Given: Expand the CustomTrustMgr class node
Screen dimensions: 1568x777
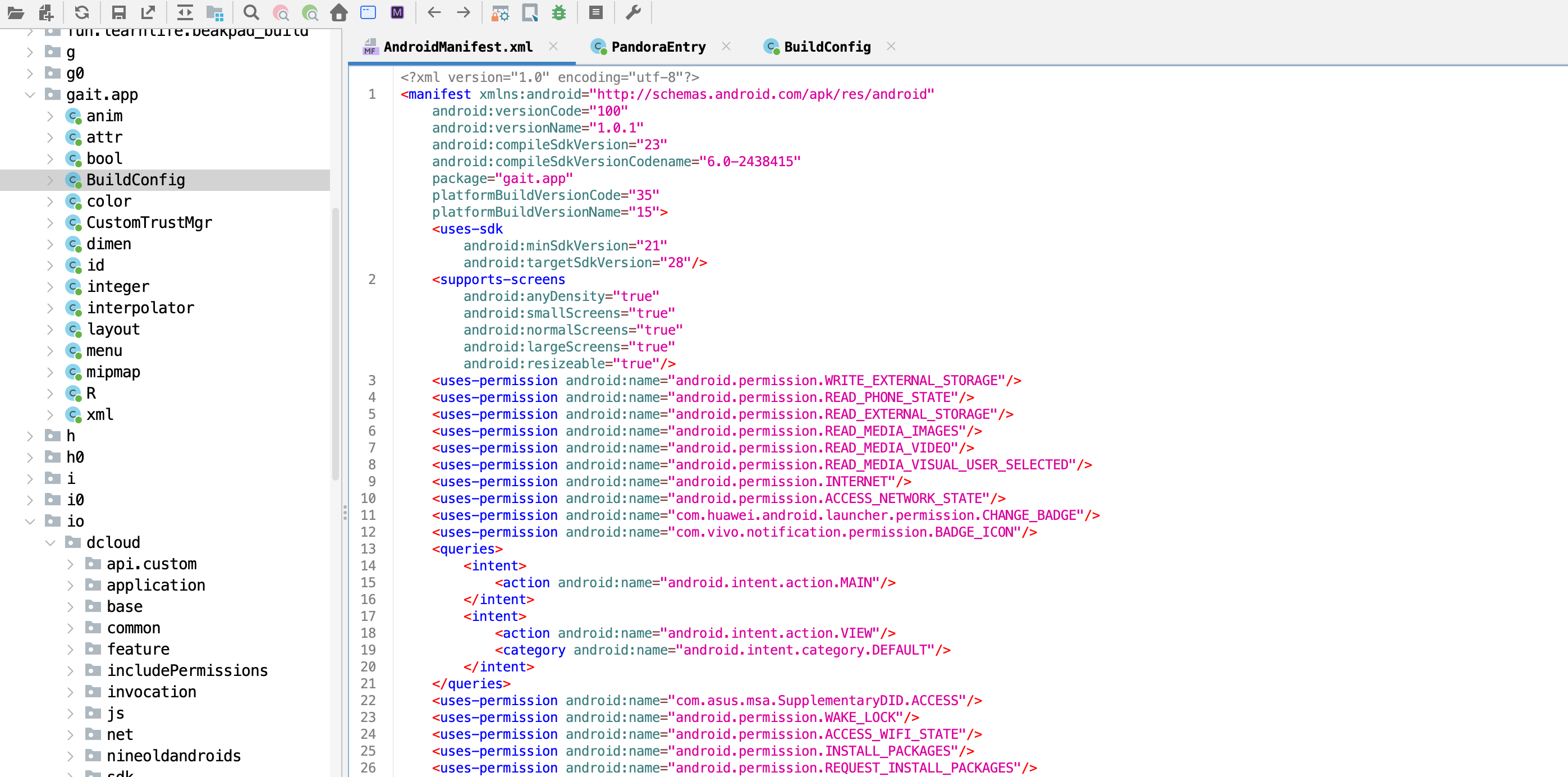Looking at the screenshot, I should (x=50, y=223).
